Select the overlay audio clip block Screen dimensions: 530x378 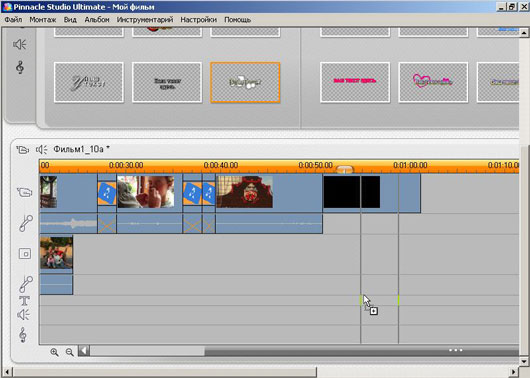tap(56, 284)
